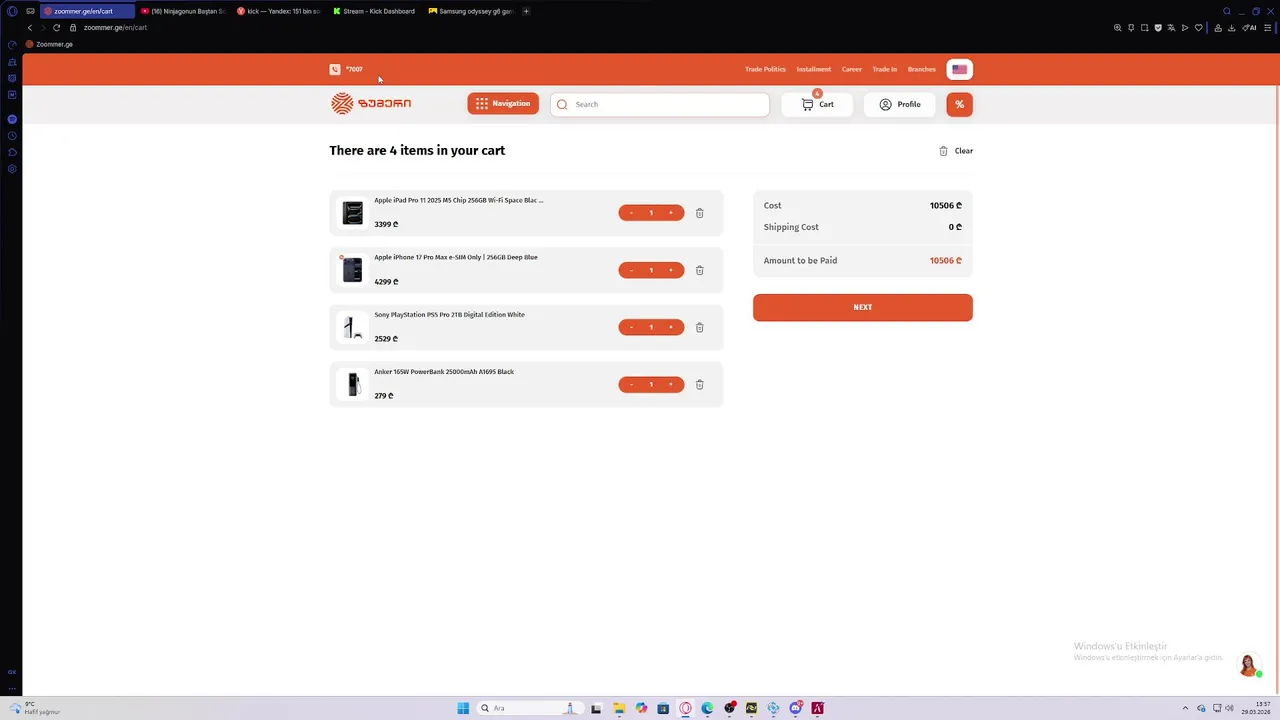Focus the Search input field
The image size is (1280, 720).
click(660, 104)
